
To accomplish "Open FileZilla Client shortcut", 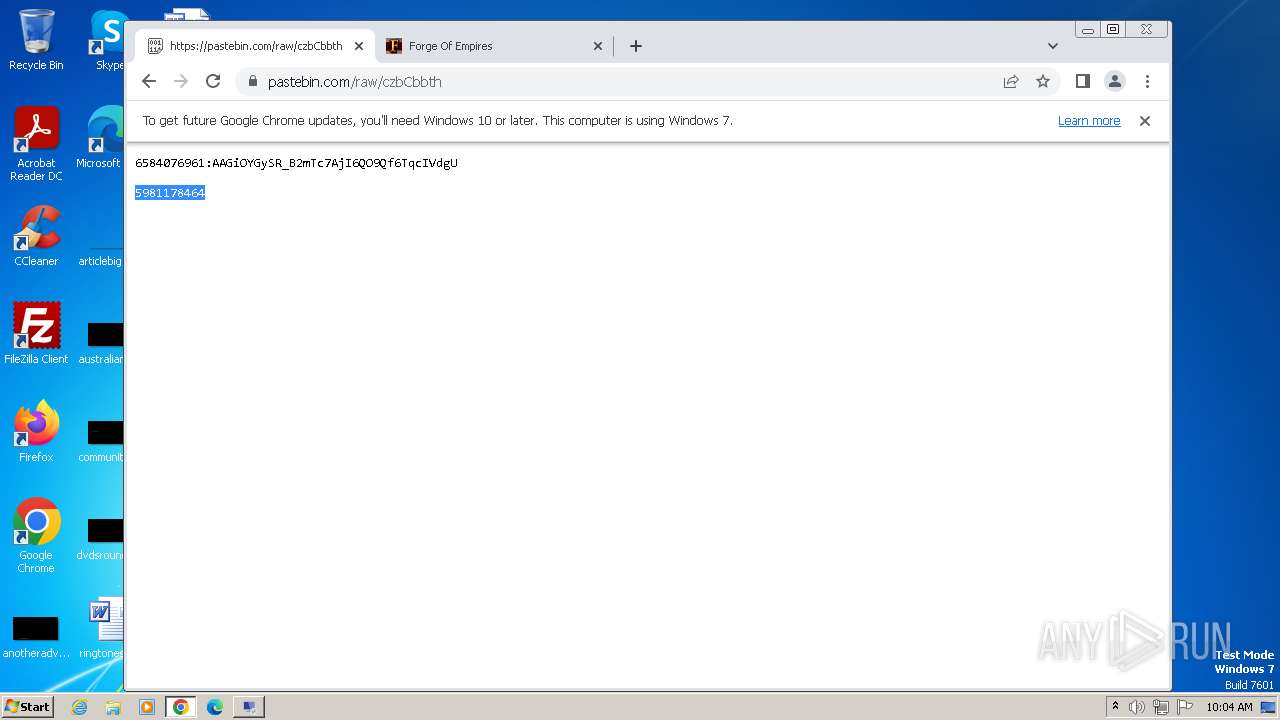I will (x=36, y=334).
